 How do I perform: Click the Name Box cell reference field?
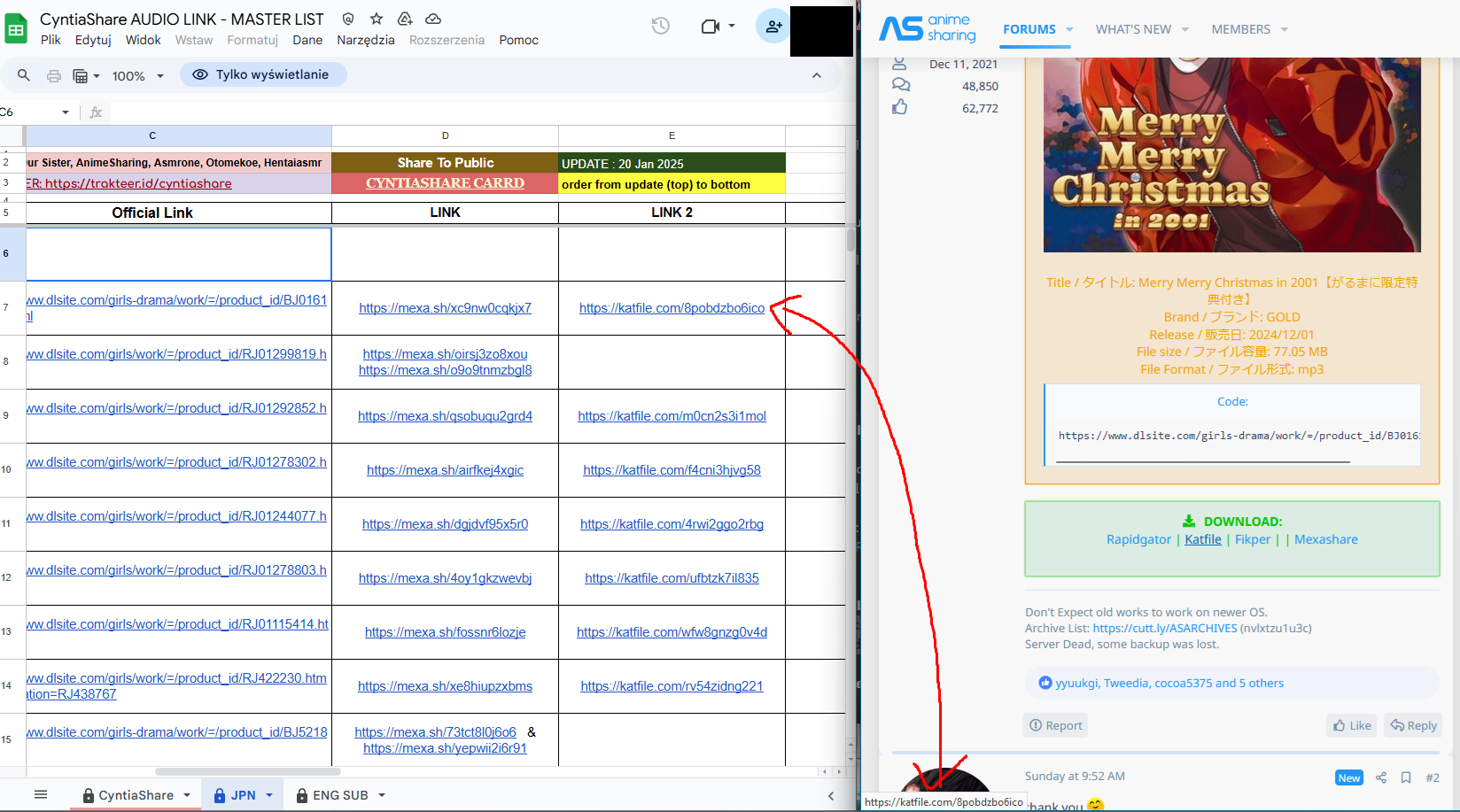pyautogui.click(x=31, y=112)
